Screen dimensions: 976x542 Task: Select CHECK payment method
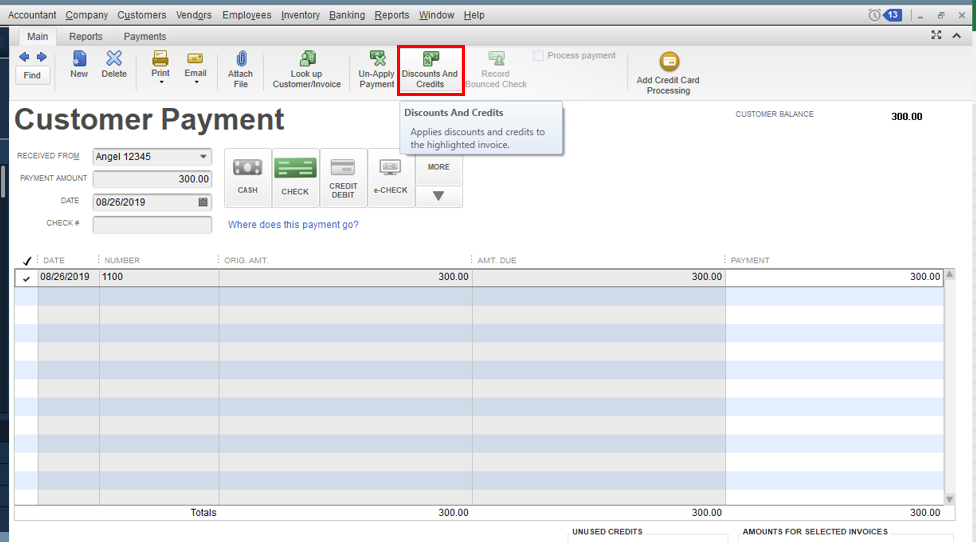[295, 177]
